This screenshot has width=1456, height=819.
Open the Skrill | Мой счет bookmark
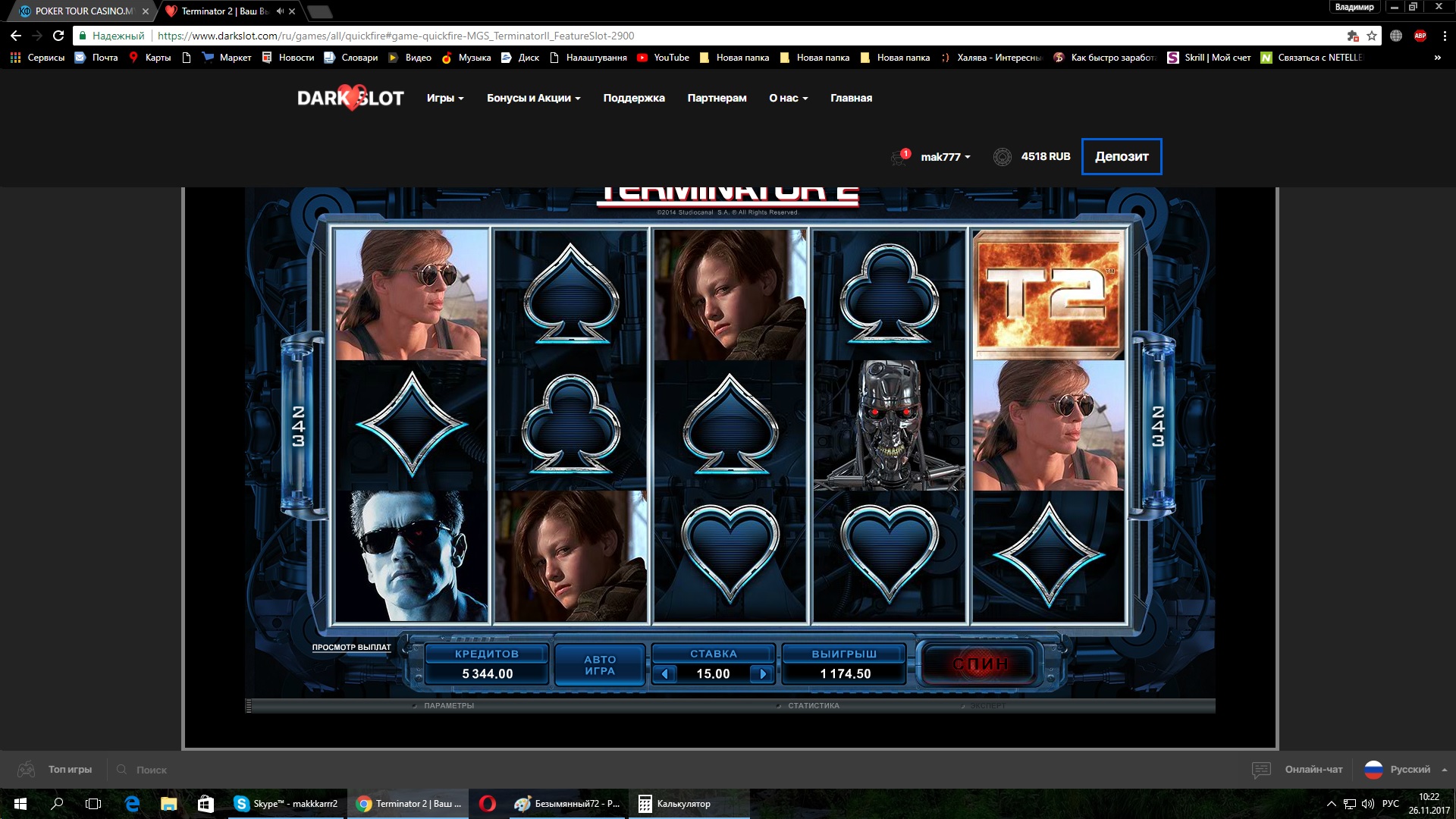click(x=1209, y=58)
